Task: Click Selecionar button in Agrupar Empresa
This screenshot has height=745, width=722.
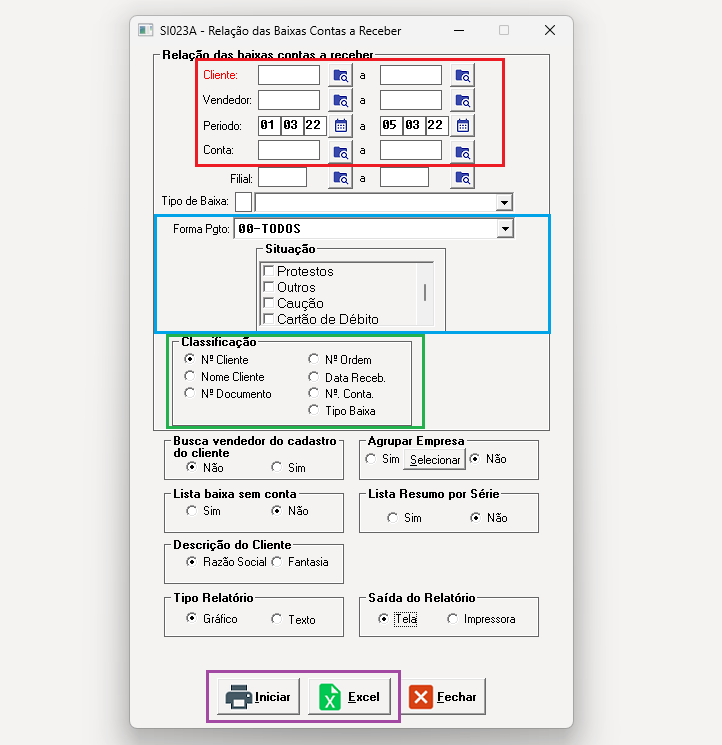Action: (435, 459)
